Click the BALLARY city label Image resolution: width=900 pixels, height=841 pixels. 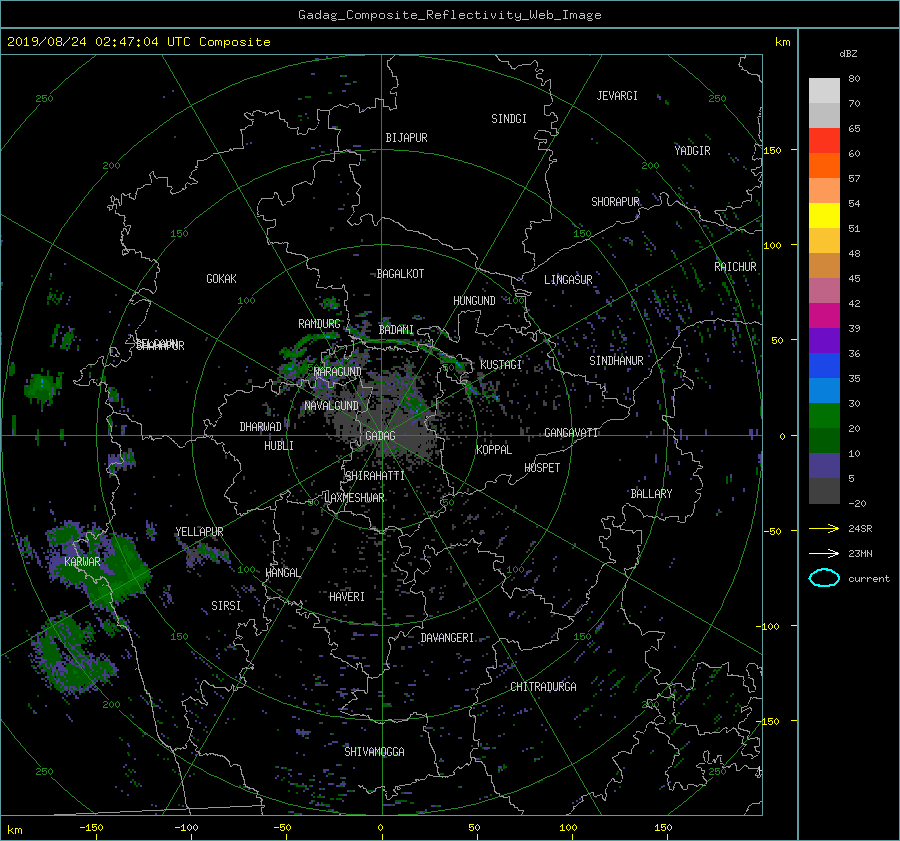[x=651, y=494]
